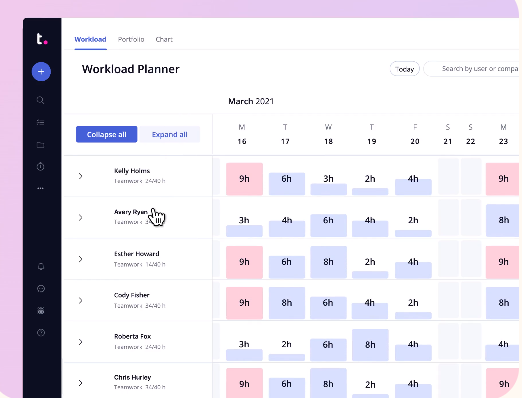Open the task list icon in sidebar
The width and height of the screenshot is (522, 398).
41,122
